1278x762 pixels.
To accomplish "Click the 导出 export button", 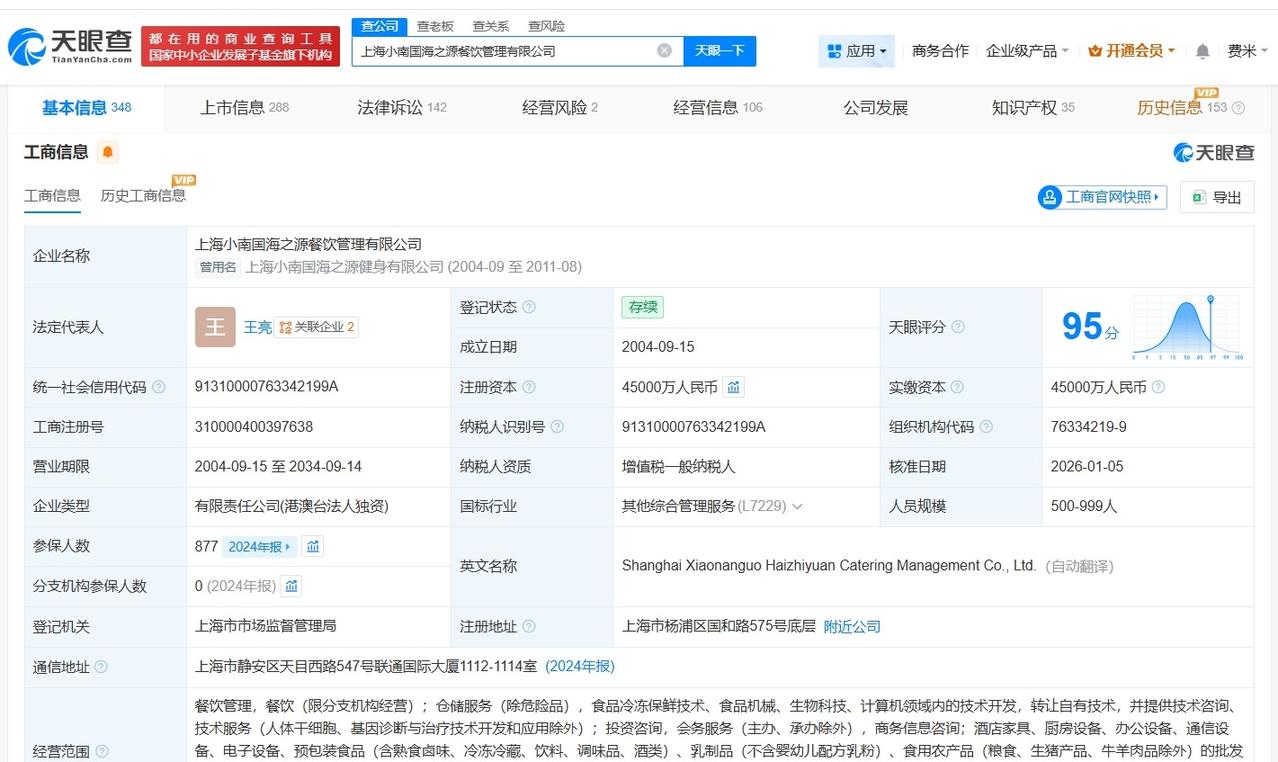I will [1217, 197].
